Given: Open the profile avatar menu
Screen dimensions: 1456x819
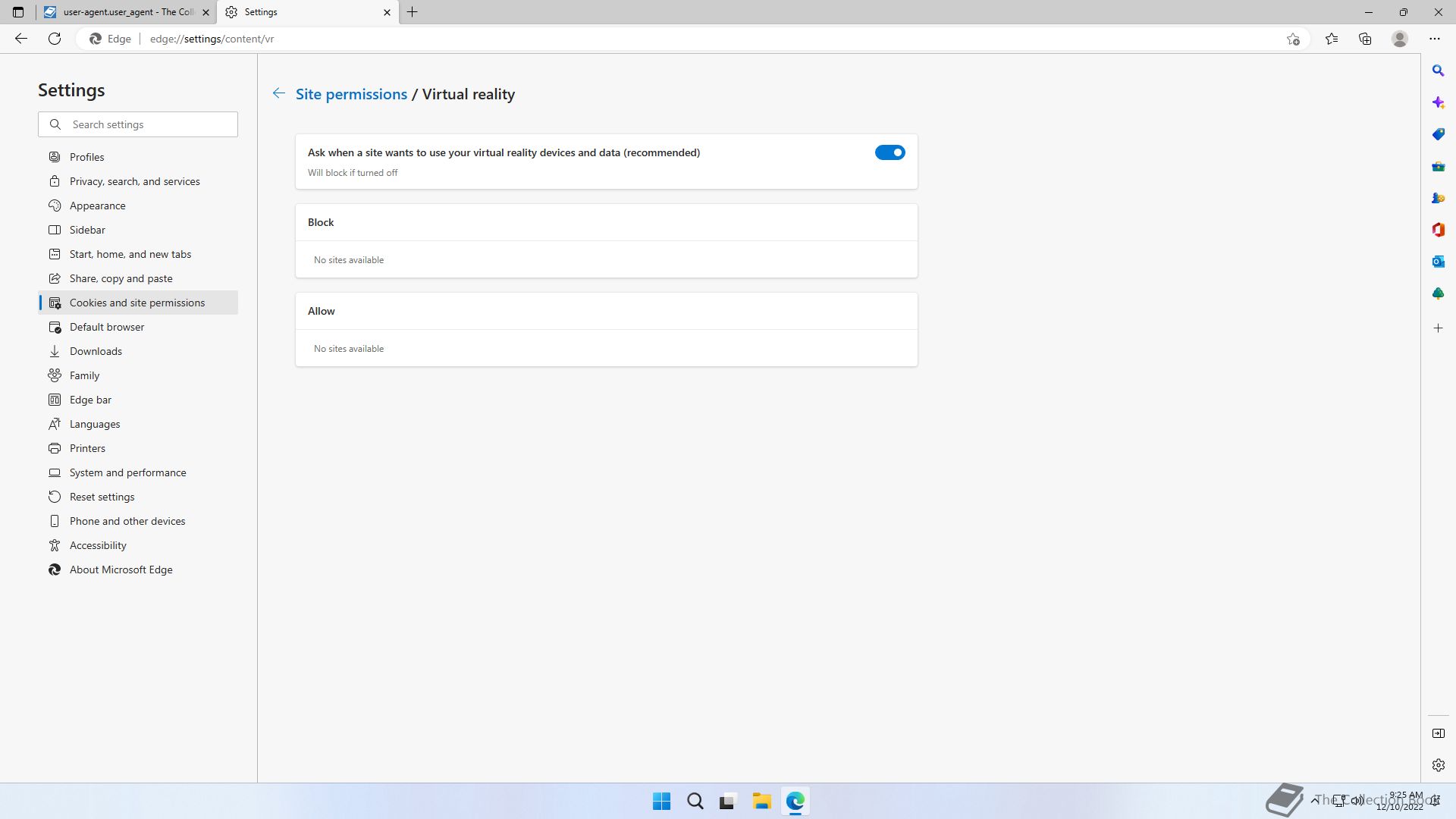Looking at the screenshot, I should 1400,39.
